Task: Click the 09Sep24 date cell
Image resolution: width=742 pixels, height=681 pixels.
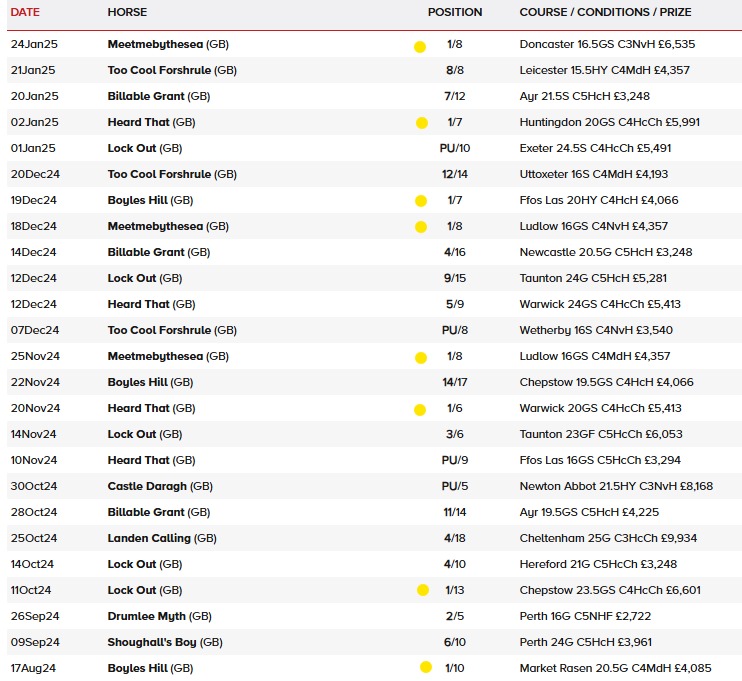Action: (x=35, y=643)
